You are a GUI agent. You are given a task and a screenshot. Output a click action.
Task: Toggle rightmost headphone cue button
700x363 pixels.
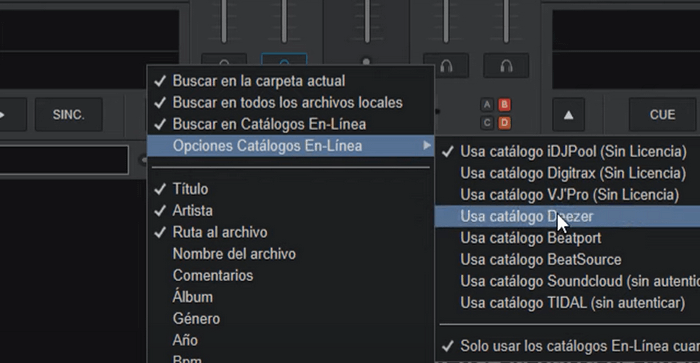point(506,66)
